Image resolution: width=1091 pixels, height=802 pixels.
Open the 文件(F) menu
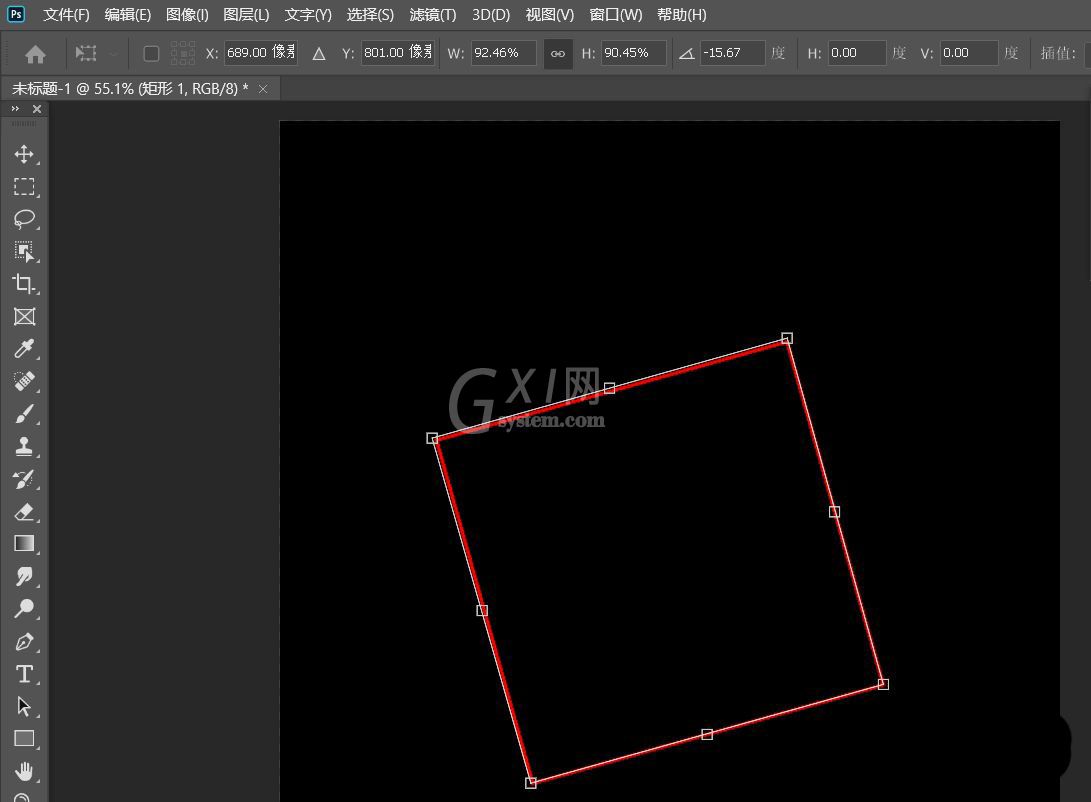pyautogui.click(x=66, y=15)
